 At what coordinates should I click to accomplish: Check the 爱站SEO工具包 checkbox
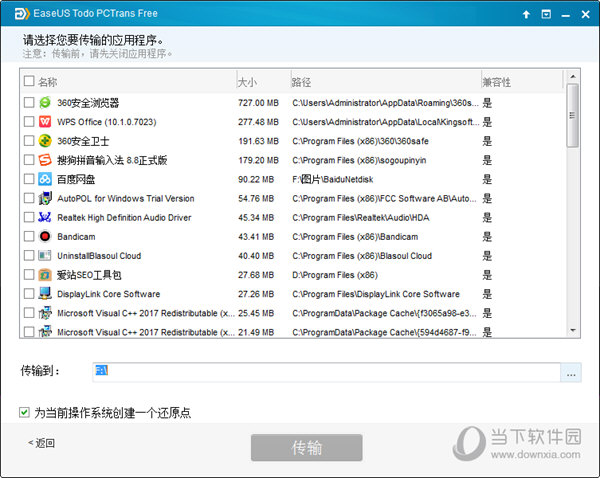point(29,274)
